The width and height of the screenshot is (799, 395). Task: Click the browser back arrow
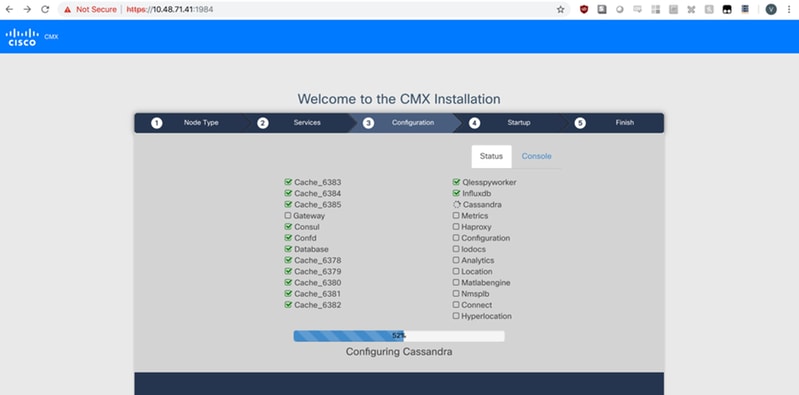point(9,9)
